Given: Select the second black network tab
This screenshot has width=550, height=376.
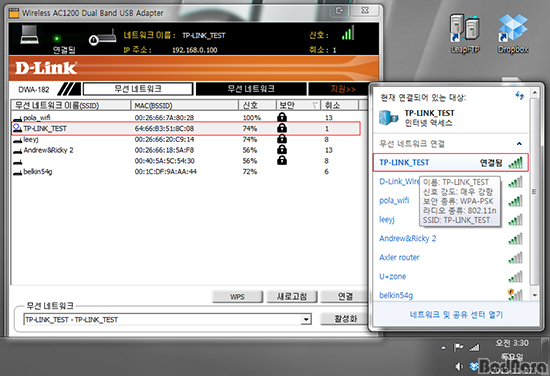Looking at the screenshot, I should (x=251, y=89).
